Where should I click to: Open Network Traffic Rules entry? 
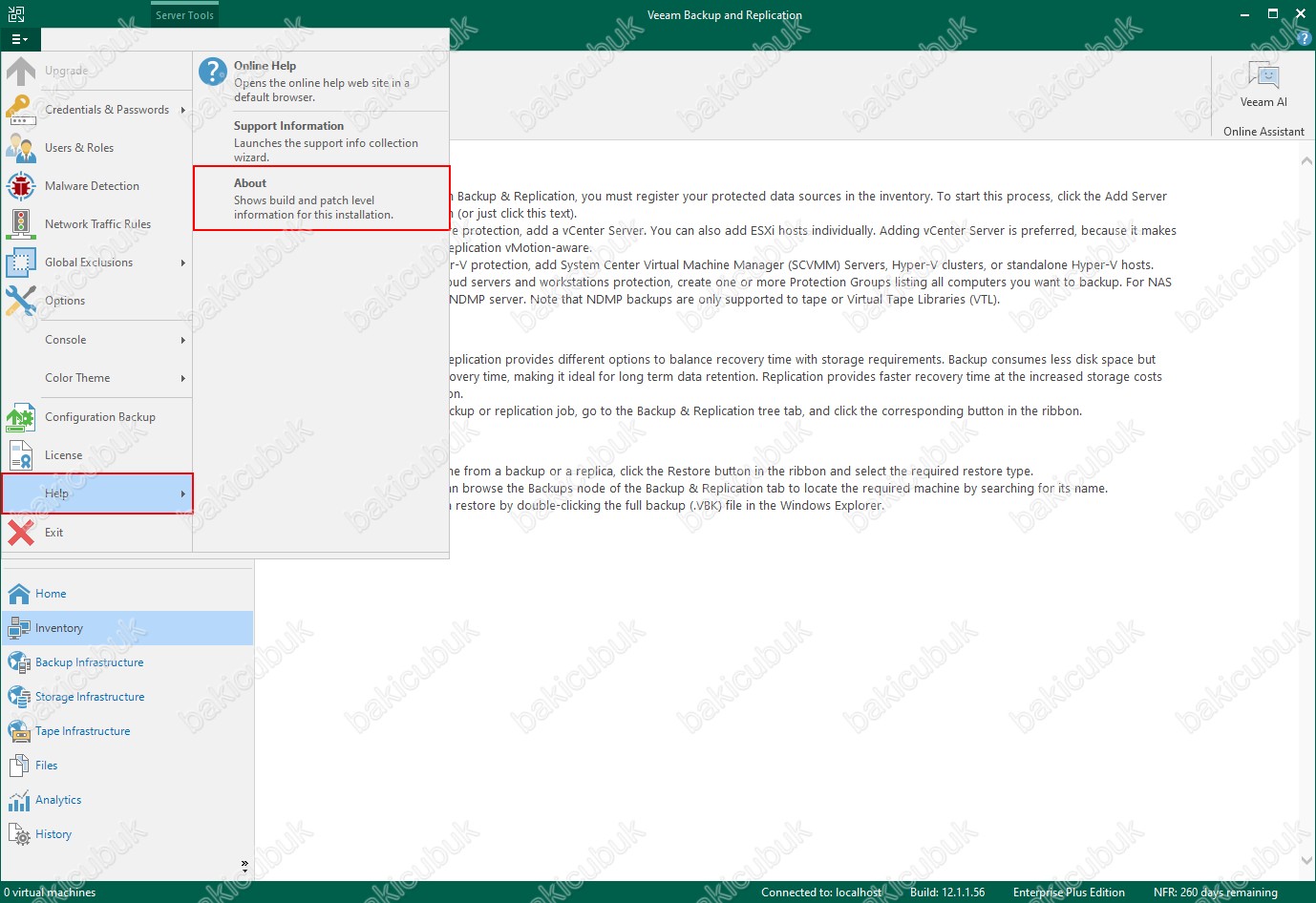point(97,224)
